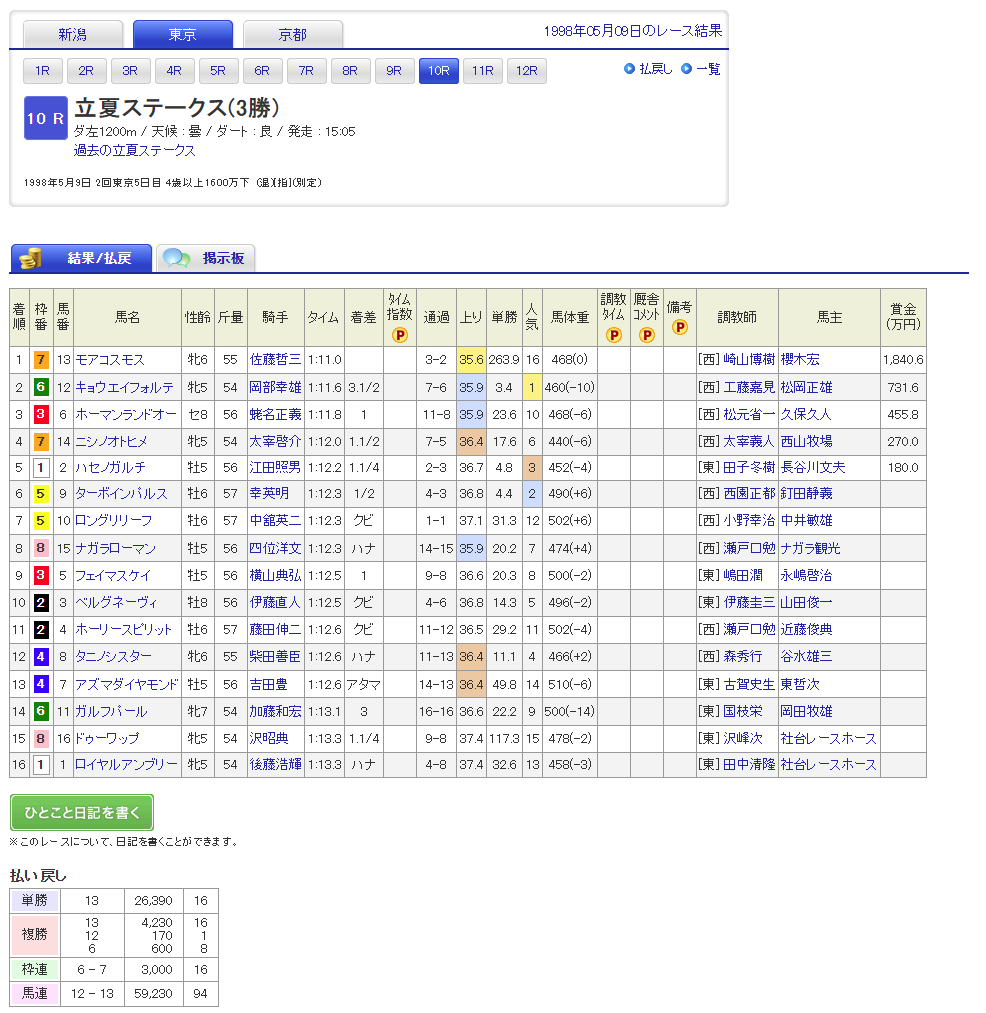Screen dimensions: 986x1013
Task: Click premium P icon under タイム指数 column
Action: click(x=399, y=335)
